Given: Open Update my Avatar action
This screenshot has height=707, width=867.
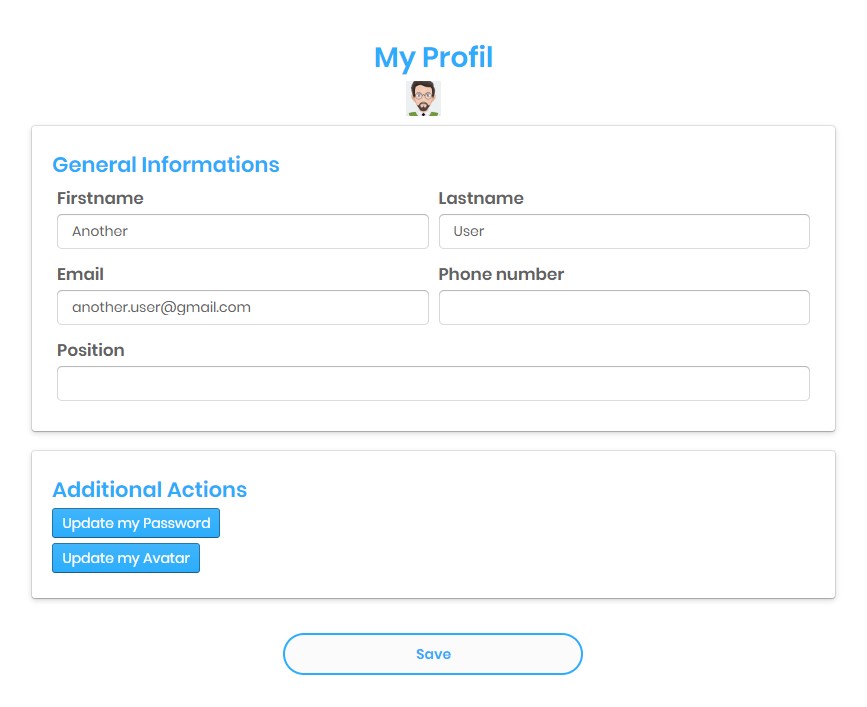Looking at the screenshot, I should (126, 558).
